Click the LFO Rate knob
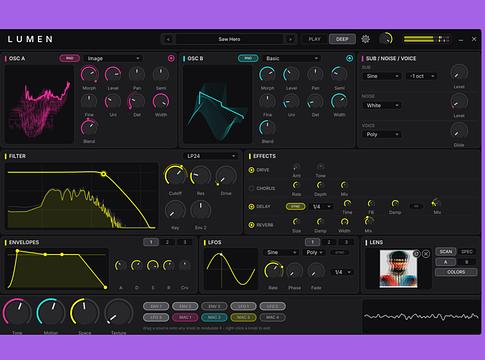 [273, 271]
